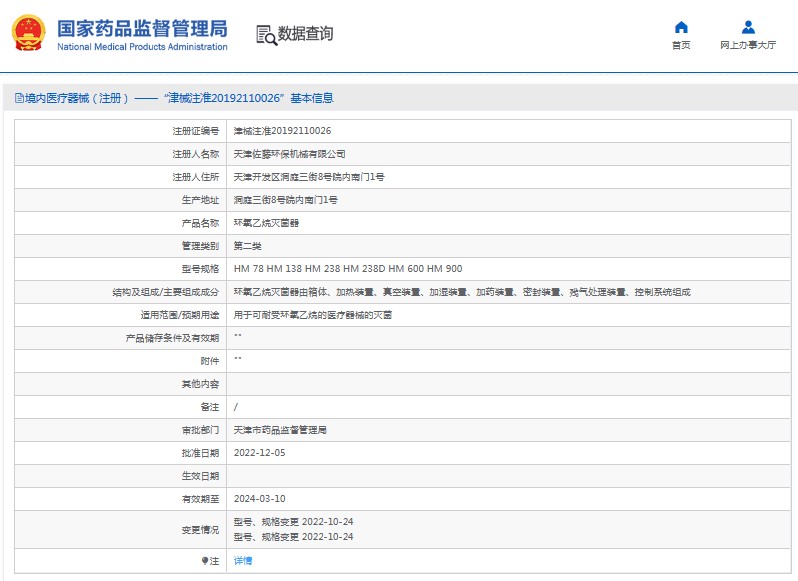798x581 pixels.
Task: Click 国家药品监督管理局 title text
Action: 142,28
